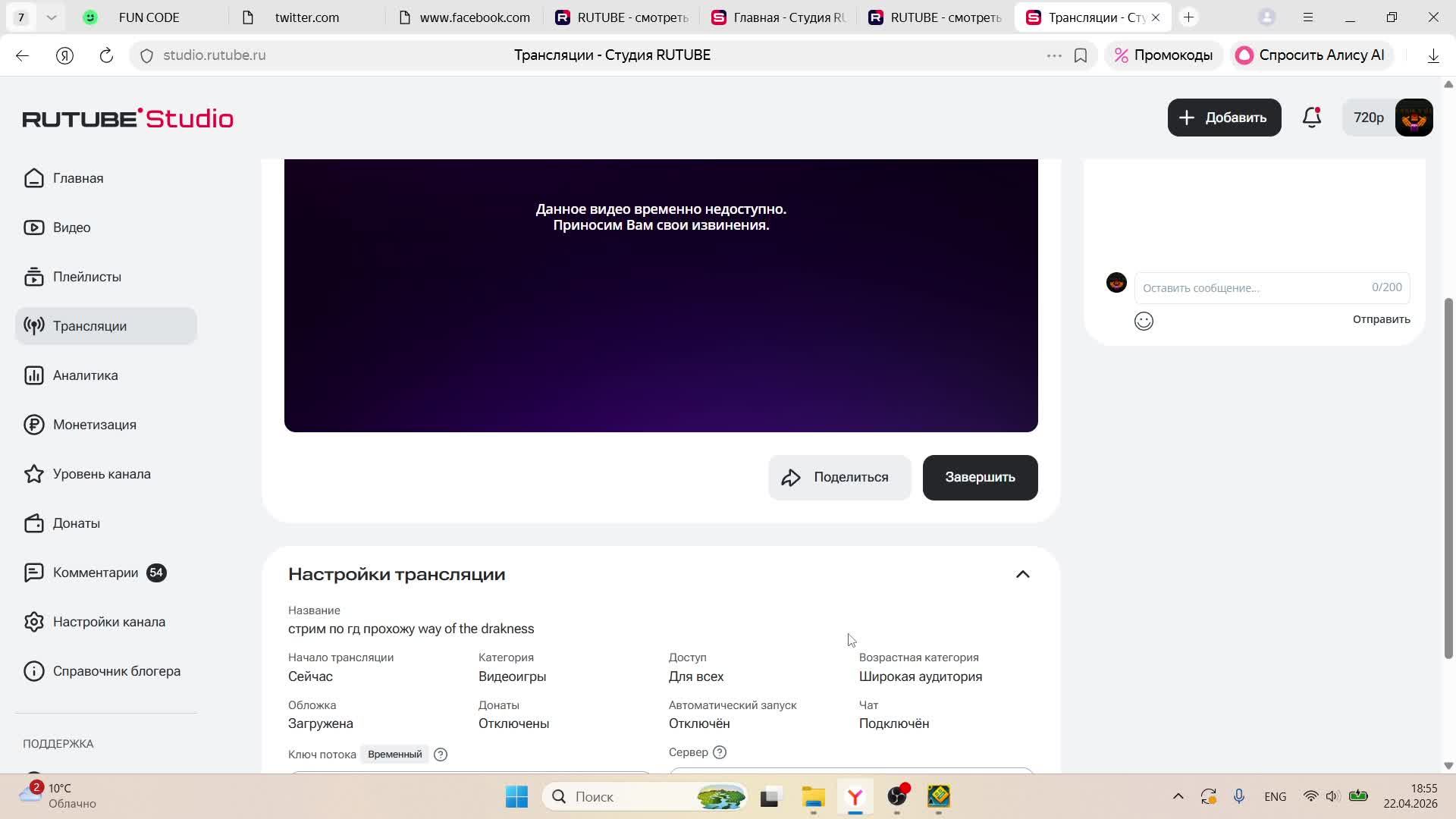
Task: Bookmark page with browser bookmark icon
Action: (1081, 55)
